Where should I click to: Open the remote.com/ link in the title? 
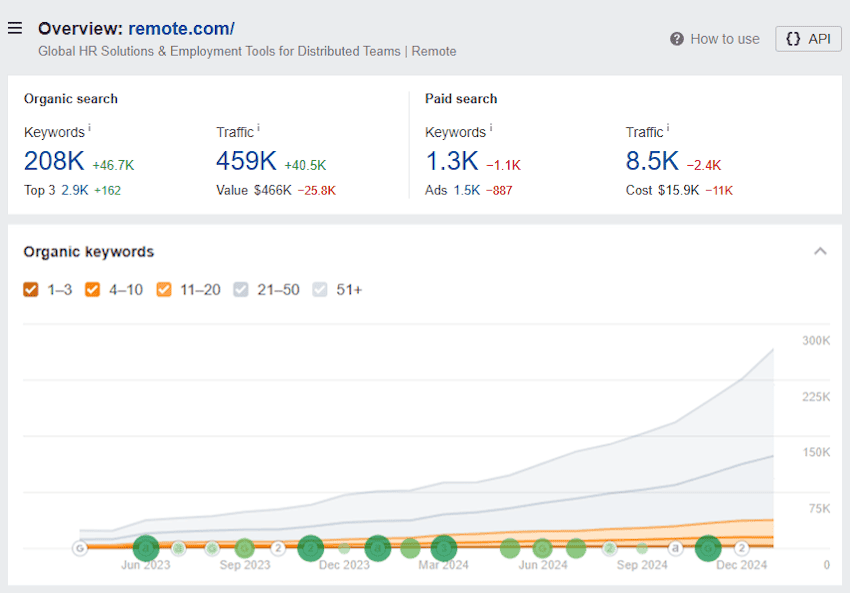[181, 28]
